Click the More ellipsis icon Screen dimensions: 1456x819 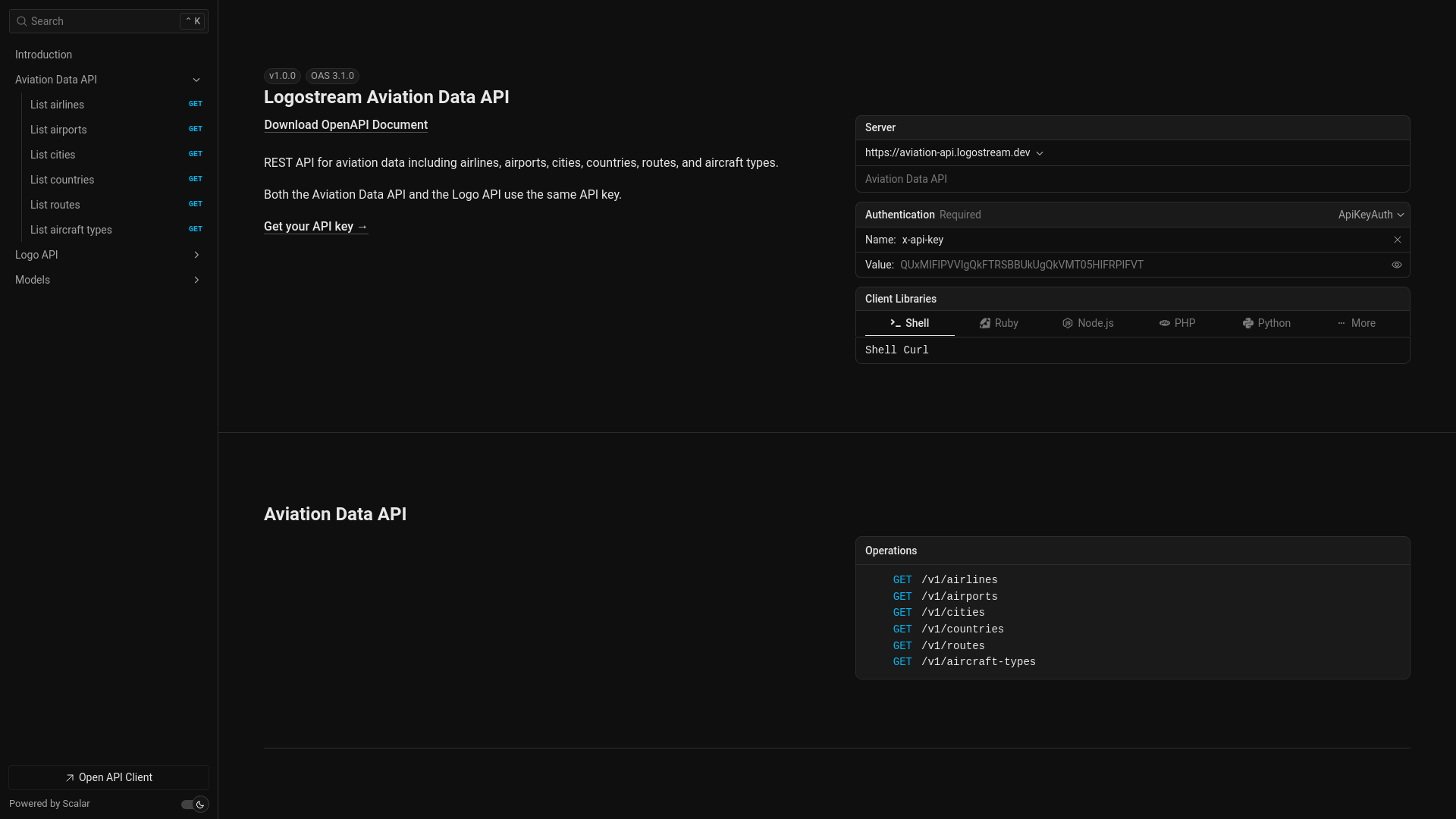(x=1341, y=323)
